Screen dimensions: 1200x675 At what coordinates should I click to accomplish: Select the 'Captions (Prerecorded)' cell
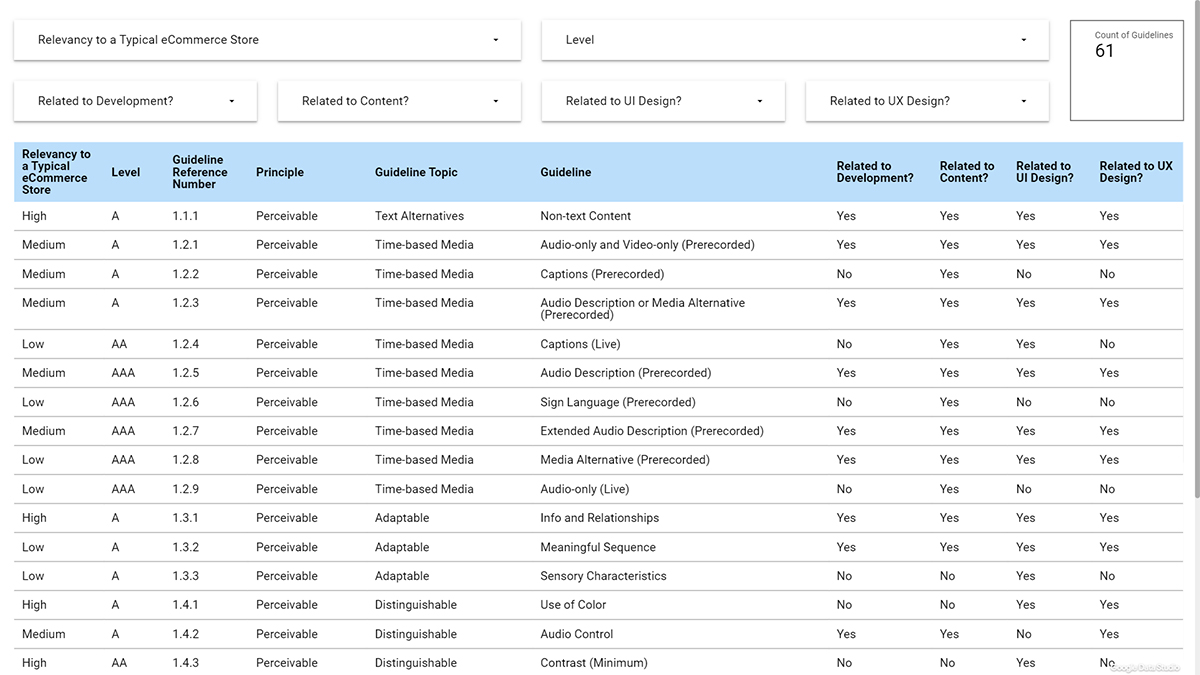pyautogui.click(x=602, y=274)
